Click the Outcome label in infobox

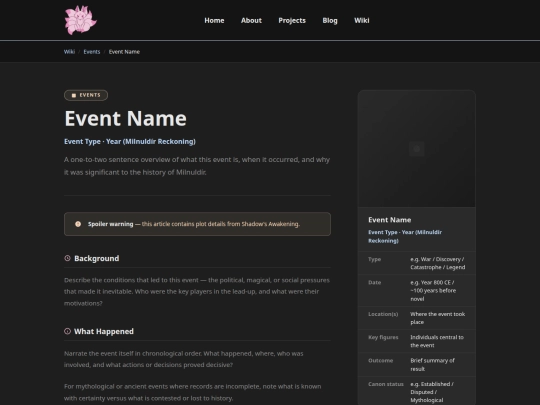click(381, 361)
